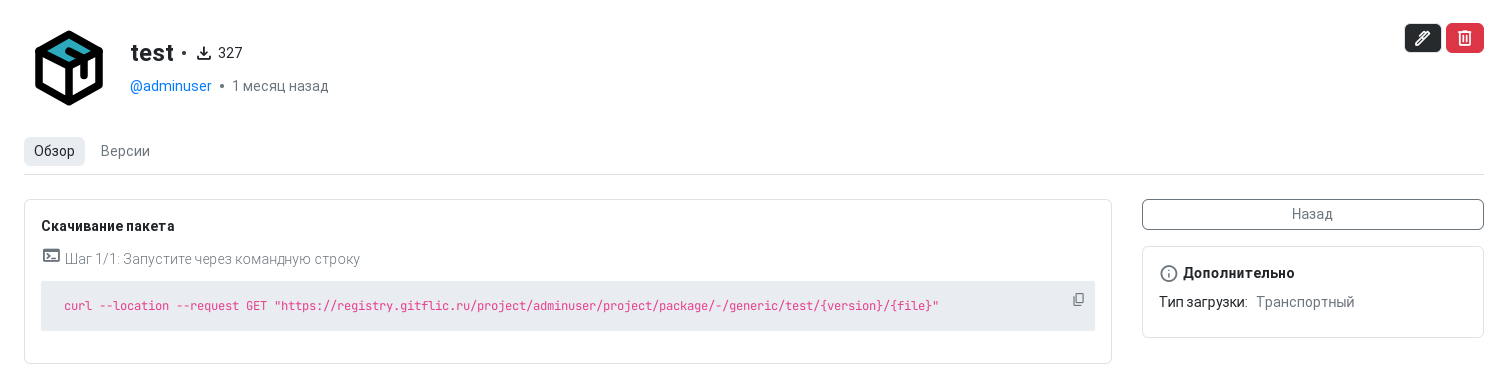Go back using the Назад button
This screenshot has width=1506, height=374.
1312,214
